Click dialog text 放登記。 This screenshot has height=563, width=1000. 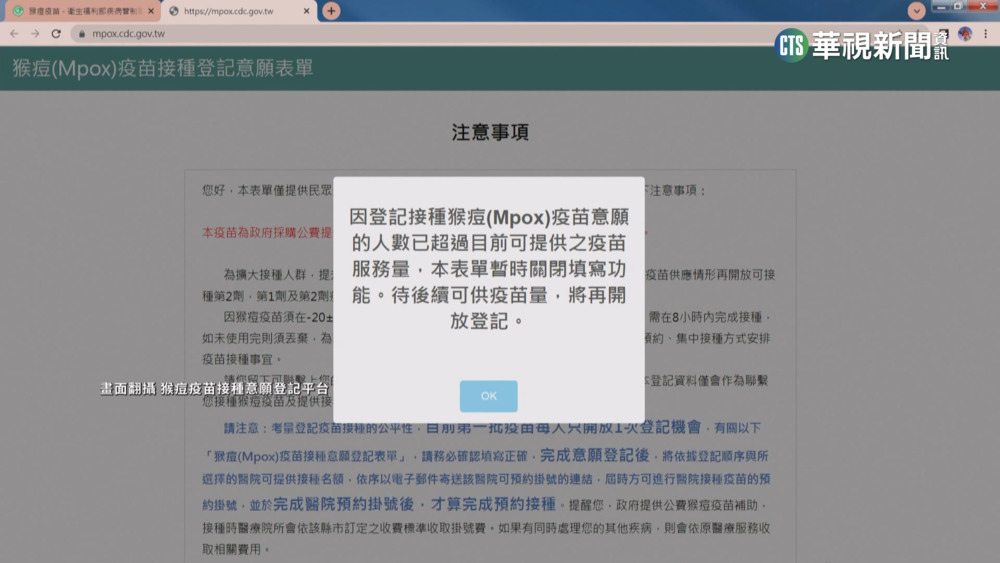[x=489, y=321]
